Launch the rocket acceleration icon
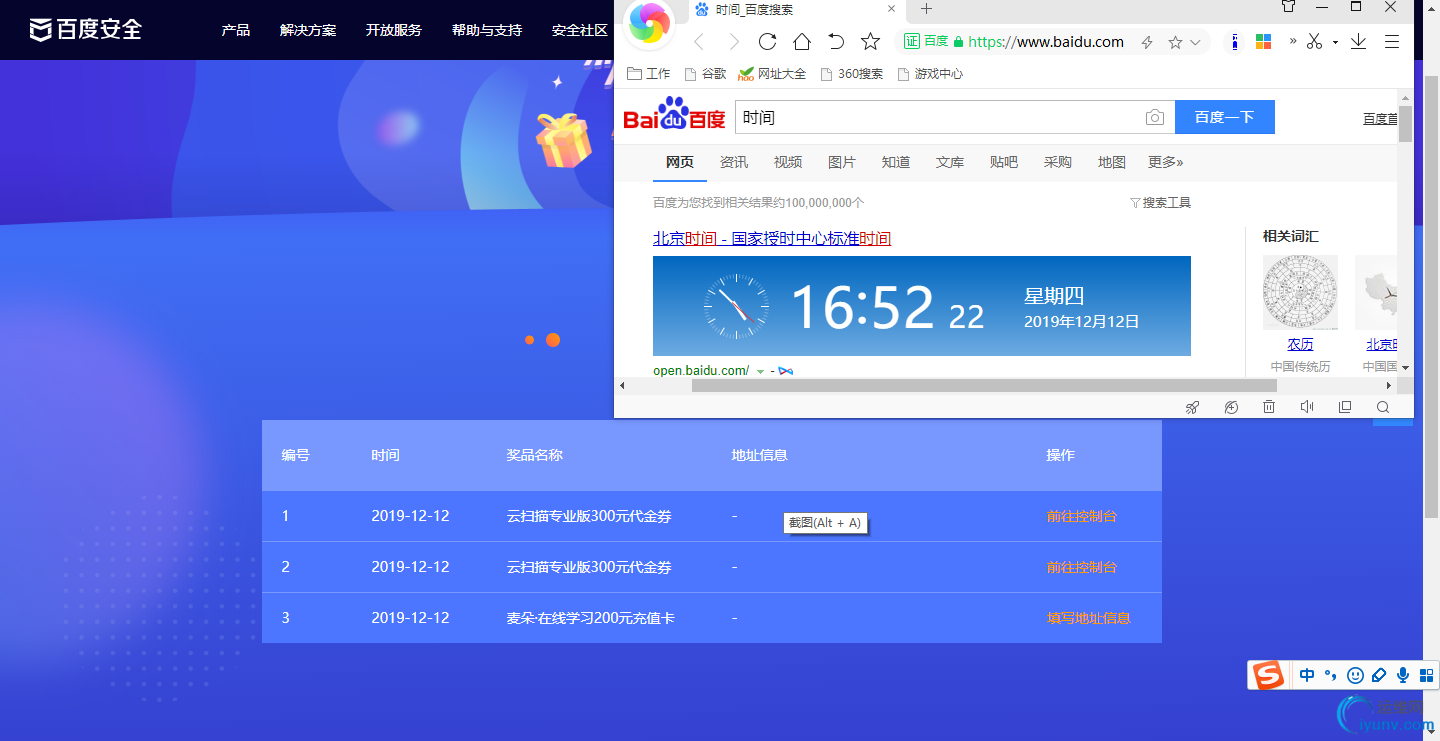Screen dimensions: 1440x741 pos(1192,407)
